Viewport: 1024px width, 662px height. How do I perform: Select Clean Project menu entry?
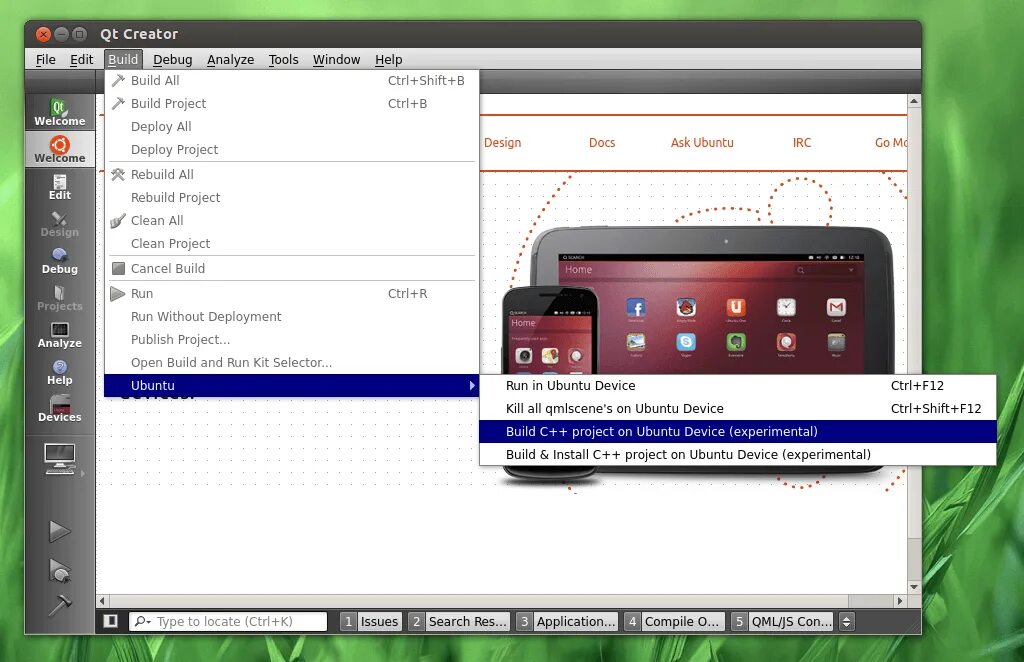291,244
